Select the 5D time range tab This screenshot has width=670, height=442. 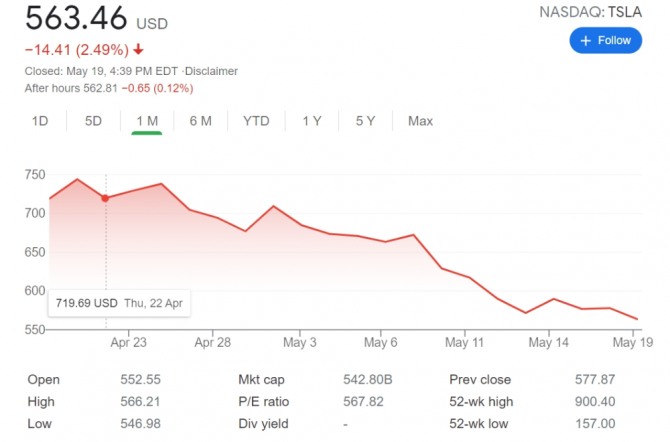tap(93, 121)
